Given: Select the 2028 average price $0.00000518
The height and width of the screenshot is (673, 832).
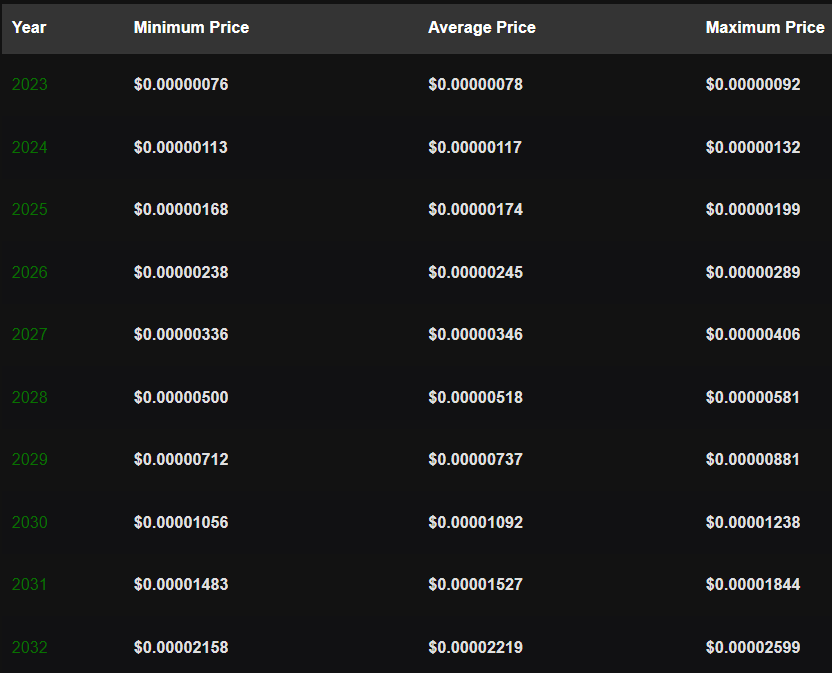Looking at the screenshot, I should 475,397.
